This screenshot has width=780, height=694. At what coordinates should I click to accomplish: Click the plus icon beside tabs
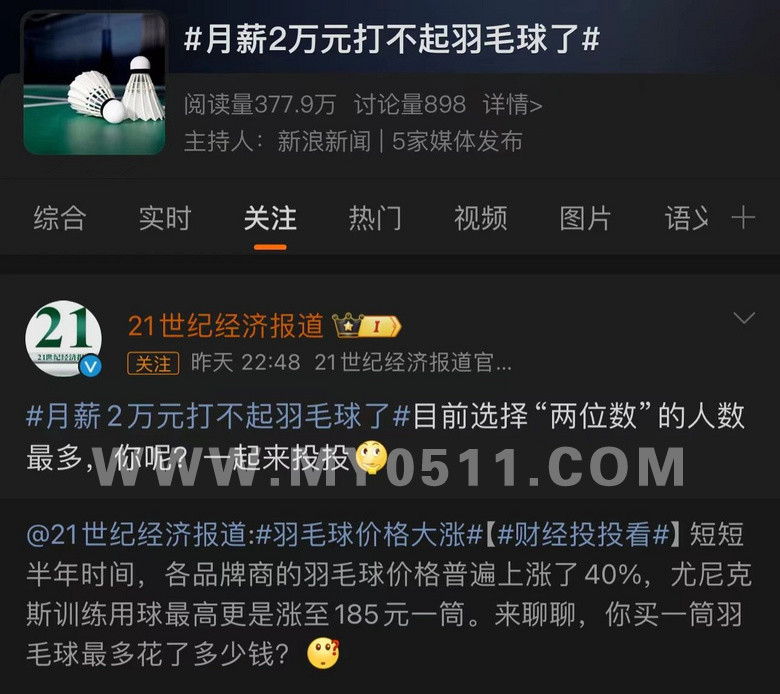click(743, 218)
